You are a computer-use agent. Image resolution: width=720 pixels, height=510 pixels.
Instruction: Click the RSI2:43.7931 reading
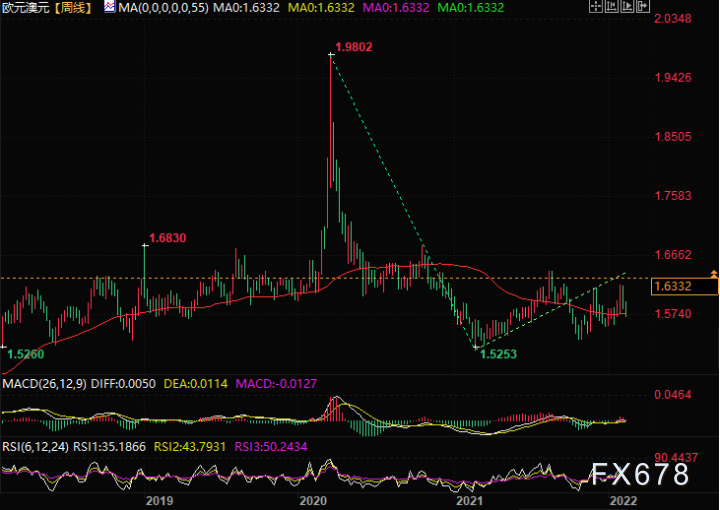(x=190, y=447)
